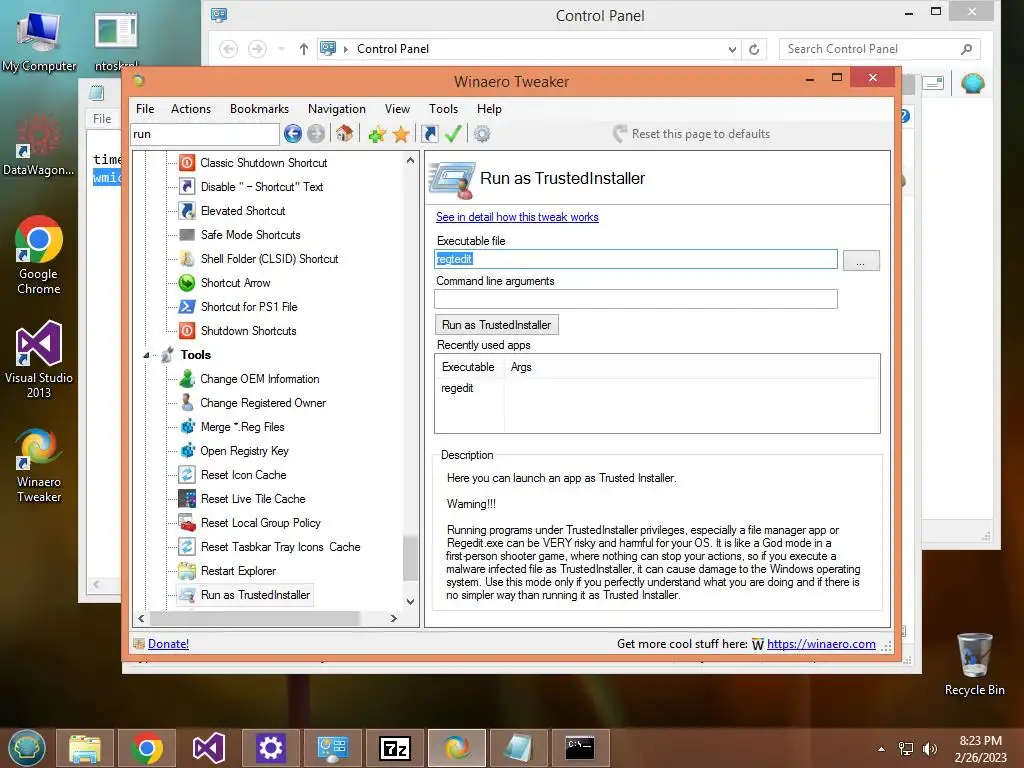Click scroll down arrow of tree list
The width and height of the screenshot is (1024, 768).
point(410,601)
